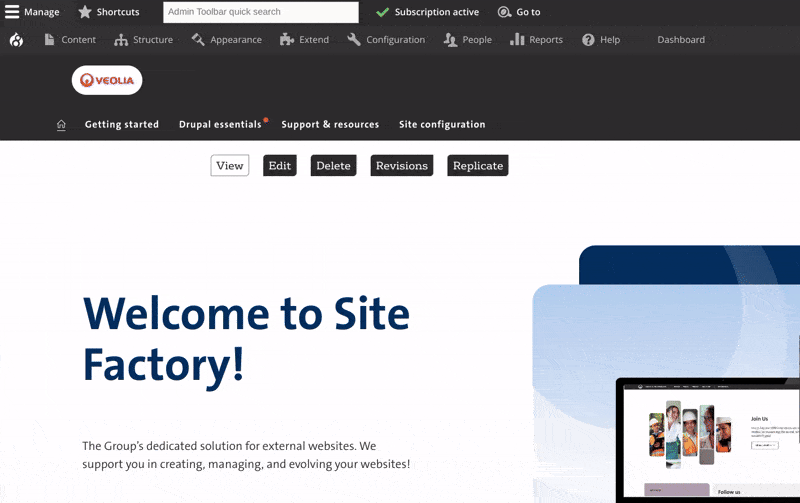
Task: Select the Delete tab
Action: click(x=333, y=165)
